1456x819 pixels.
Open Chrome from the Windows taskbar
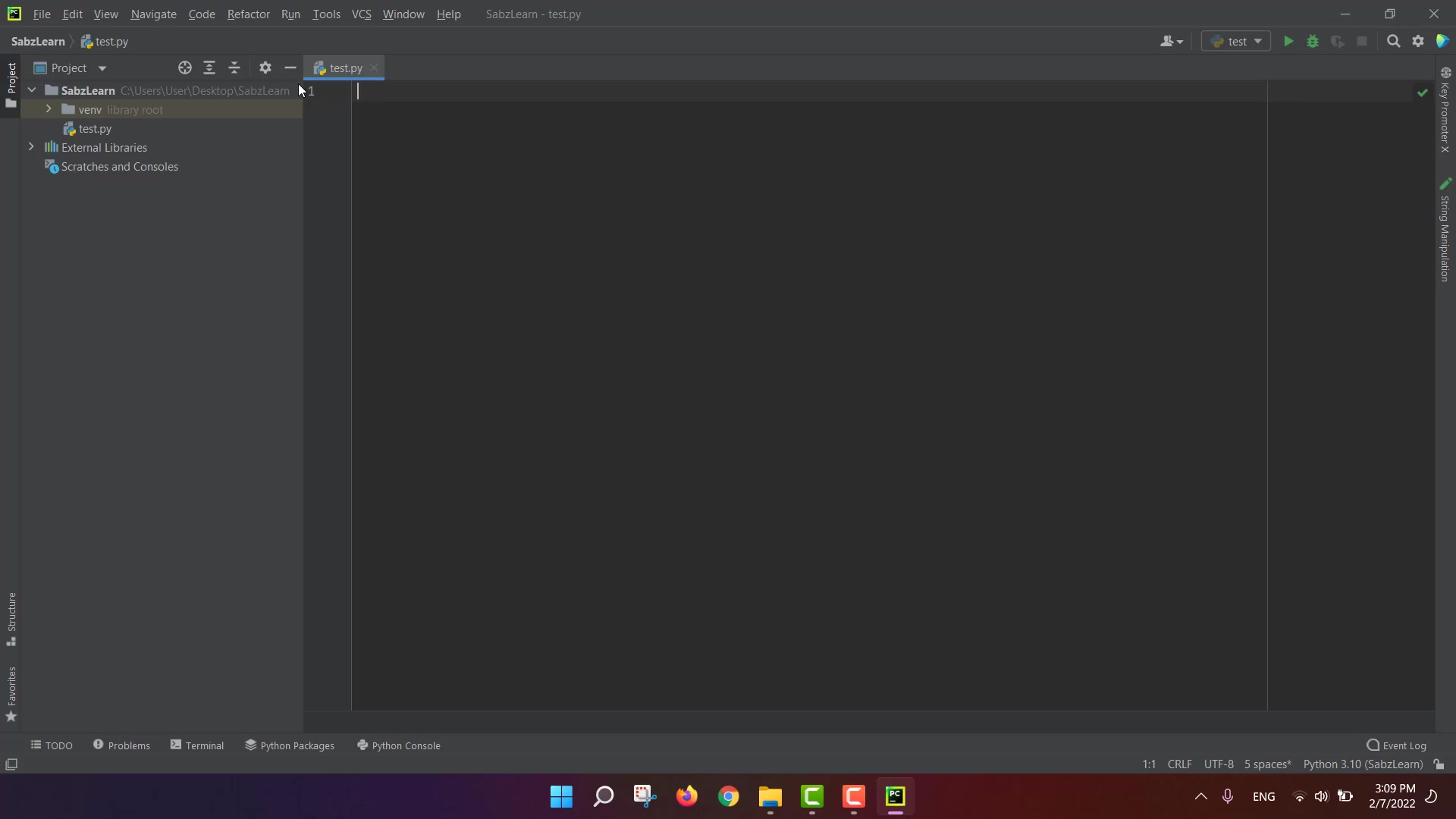(x=728, y=796)
